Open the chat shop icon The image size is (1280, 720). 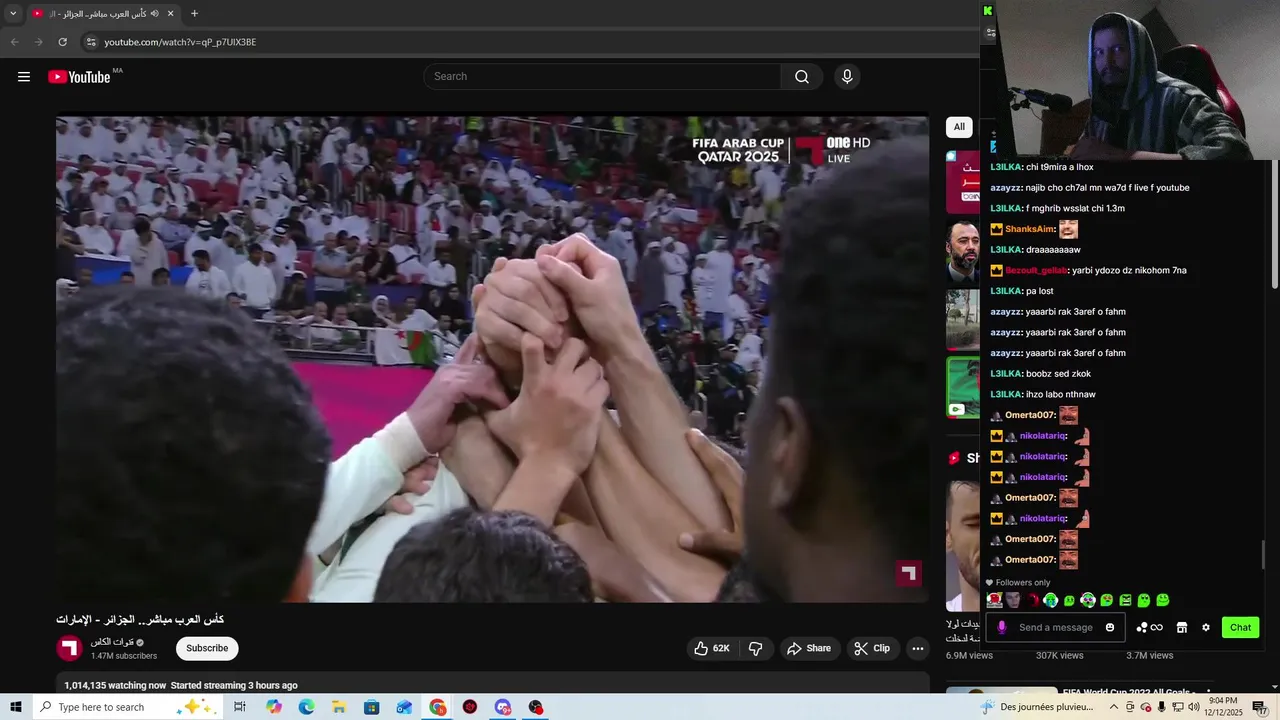tap(1182, 627)
